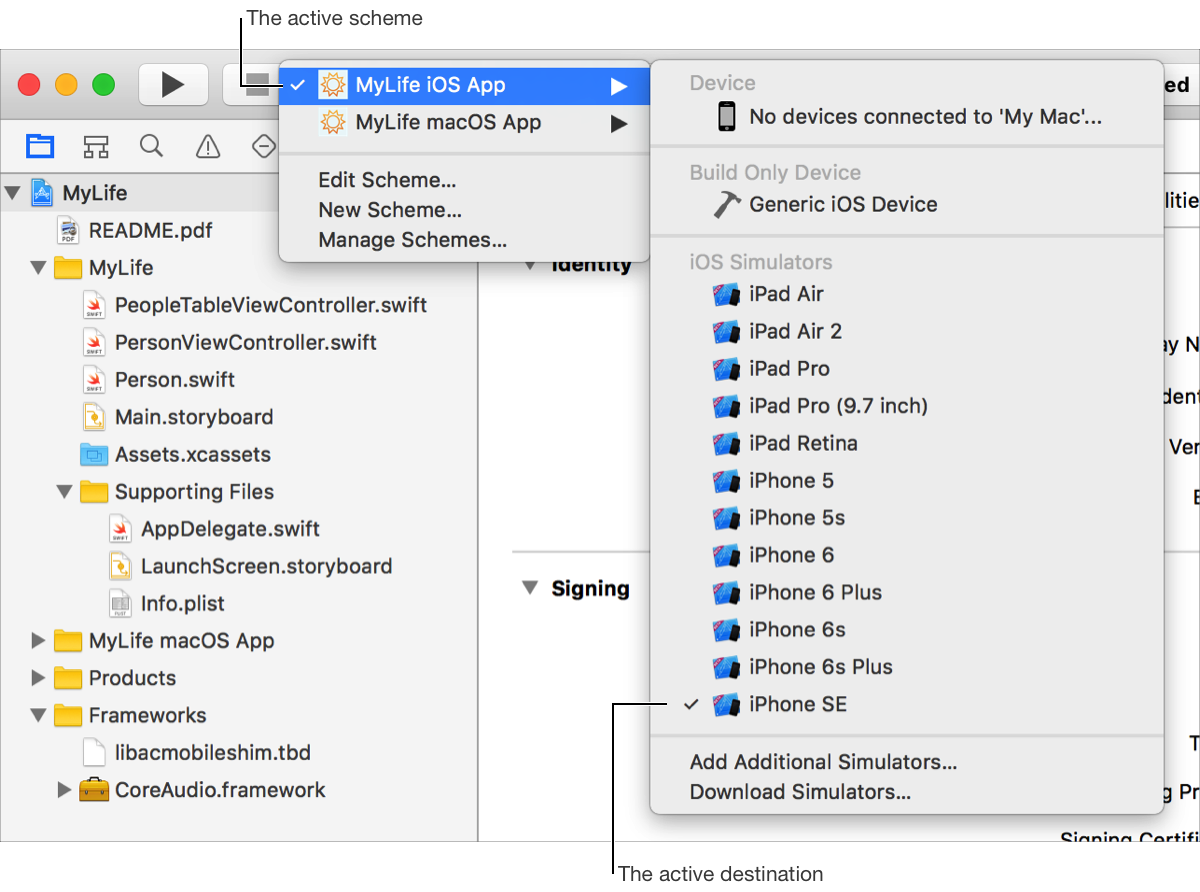Open MyLife macOS App scheme submenu
The image size is (1200, 892).
coord(448,123)
